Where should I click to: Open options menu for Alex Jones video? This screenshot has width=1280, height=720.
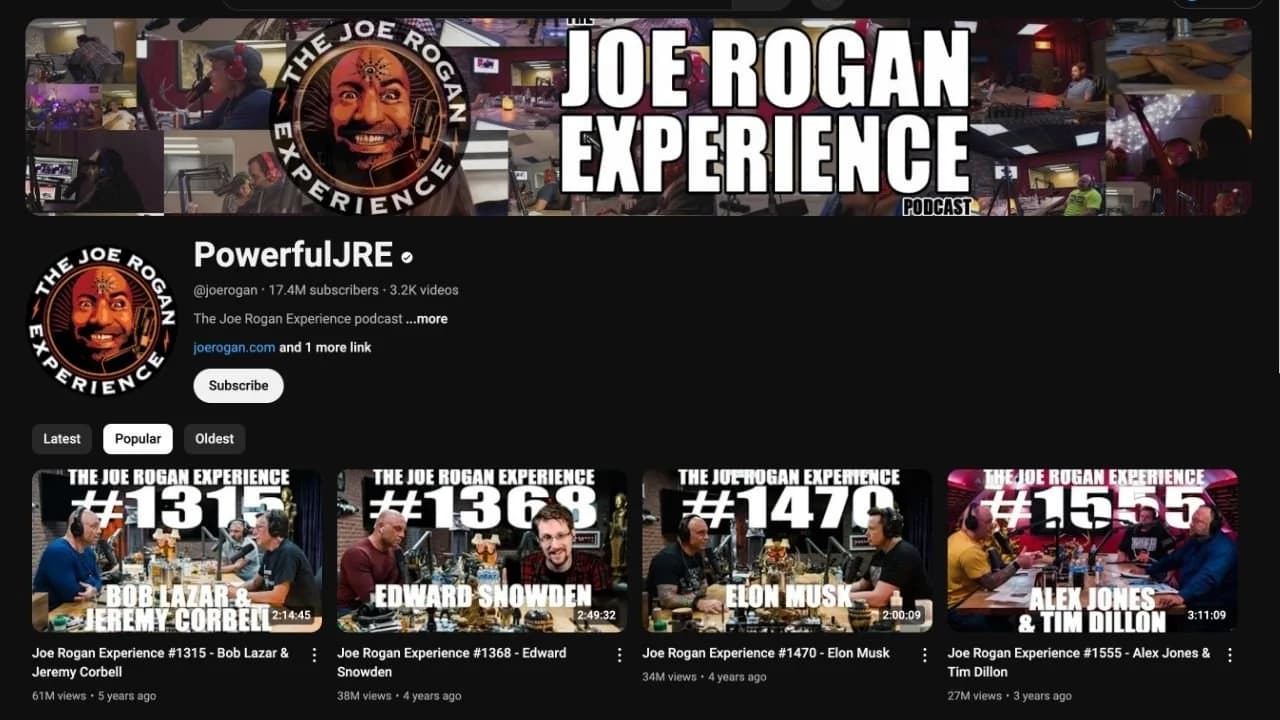click(1229, 655)
